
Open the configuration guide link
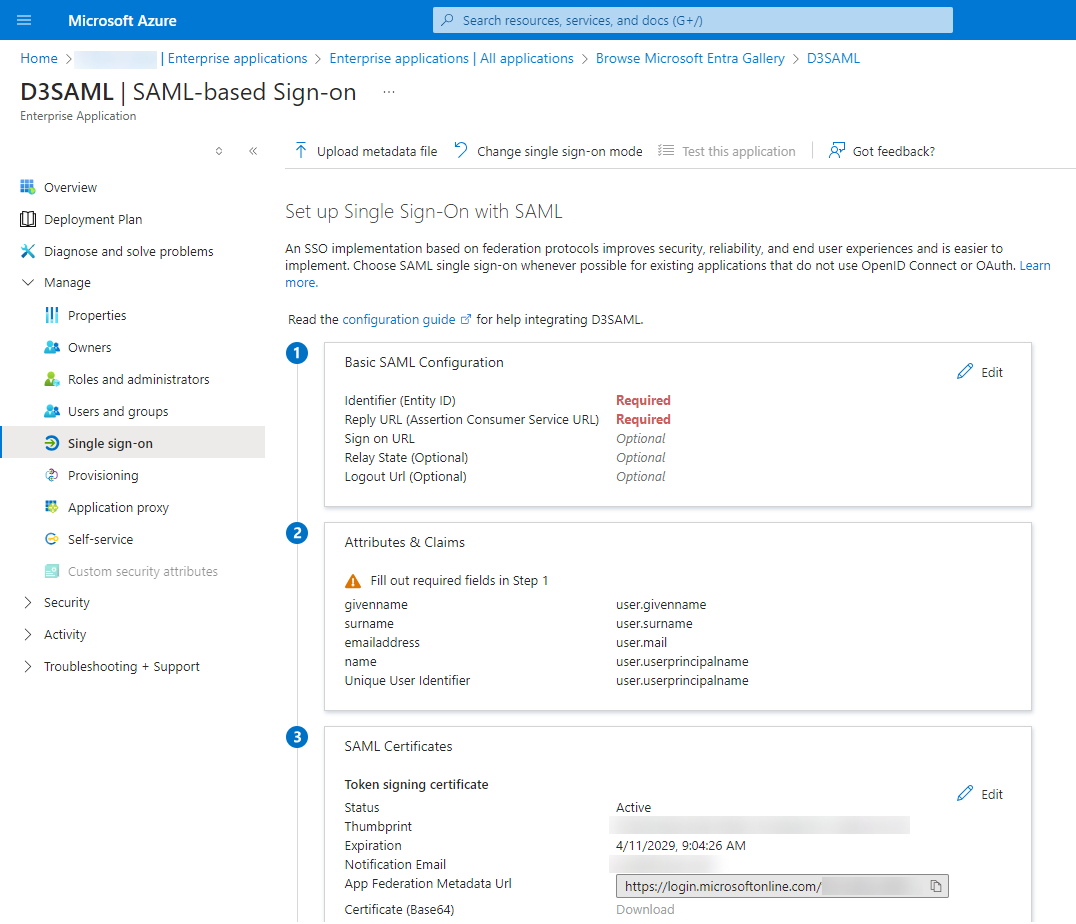point(399,319)
